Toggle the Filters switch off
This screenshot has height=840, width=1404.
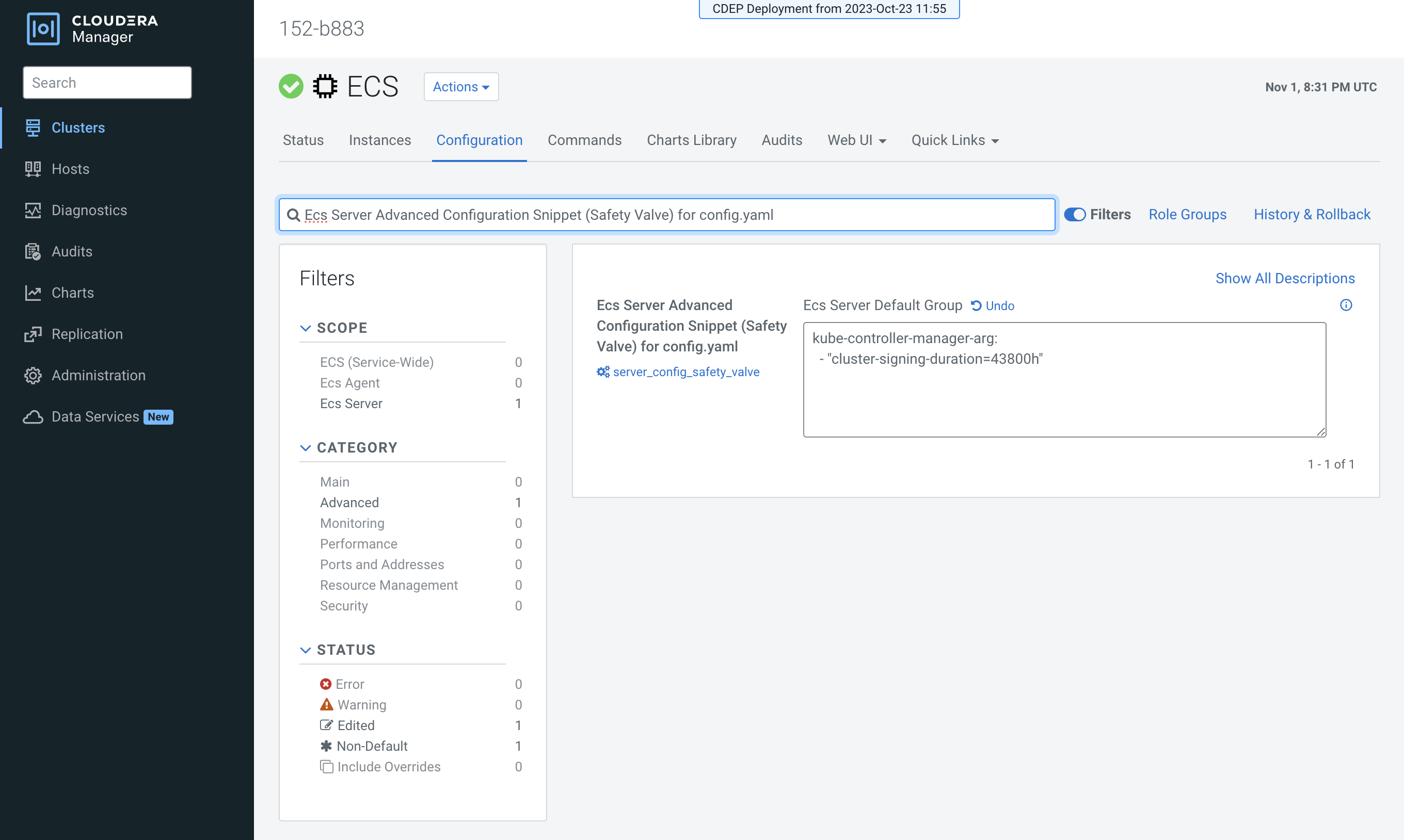click(x=1075, y=215)
